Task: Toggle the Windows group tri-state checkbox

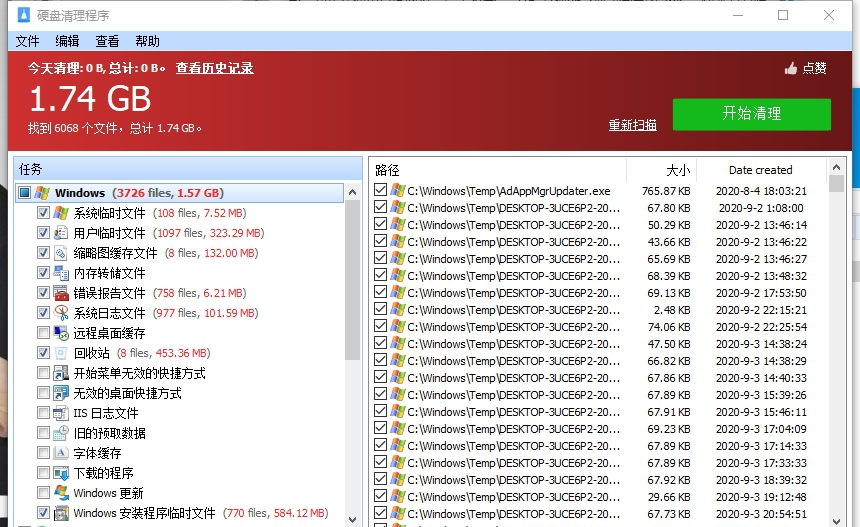Action: coord(24,193)
